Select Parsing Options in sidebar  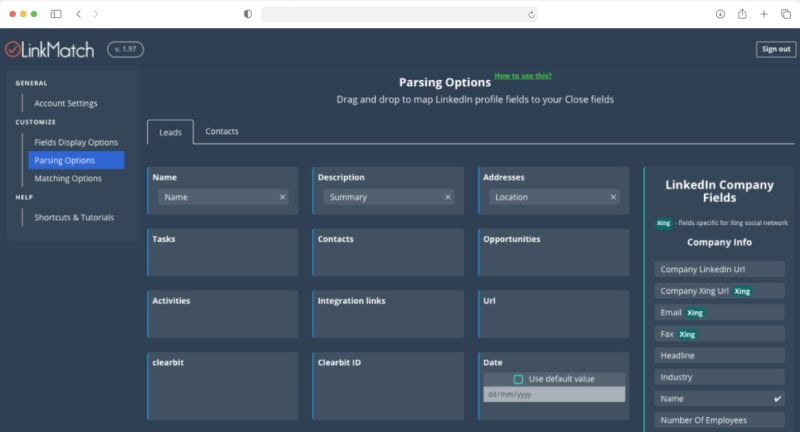[x=76, y=160]
